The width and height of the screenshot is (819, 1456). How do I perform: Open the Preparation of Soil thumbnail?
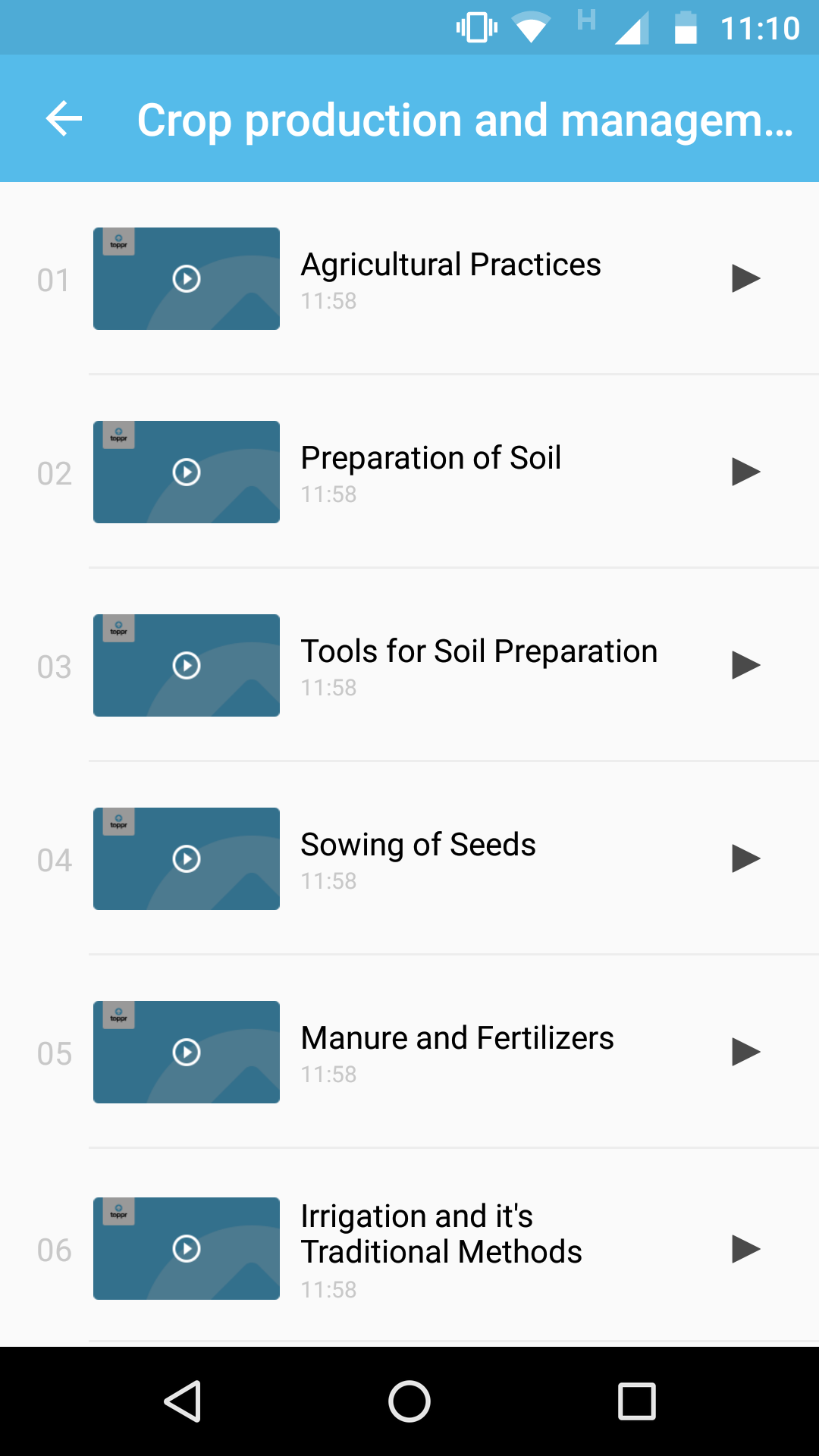[x=187, y=472]
